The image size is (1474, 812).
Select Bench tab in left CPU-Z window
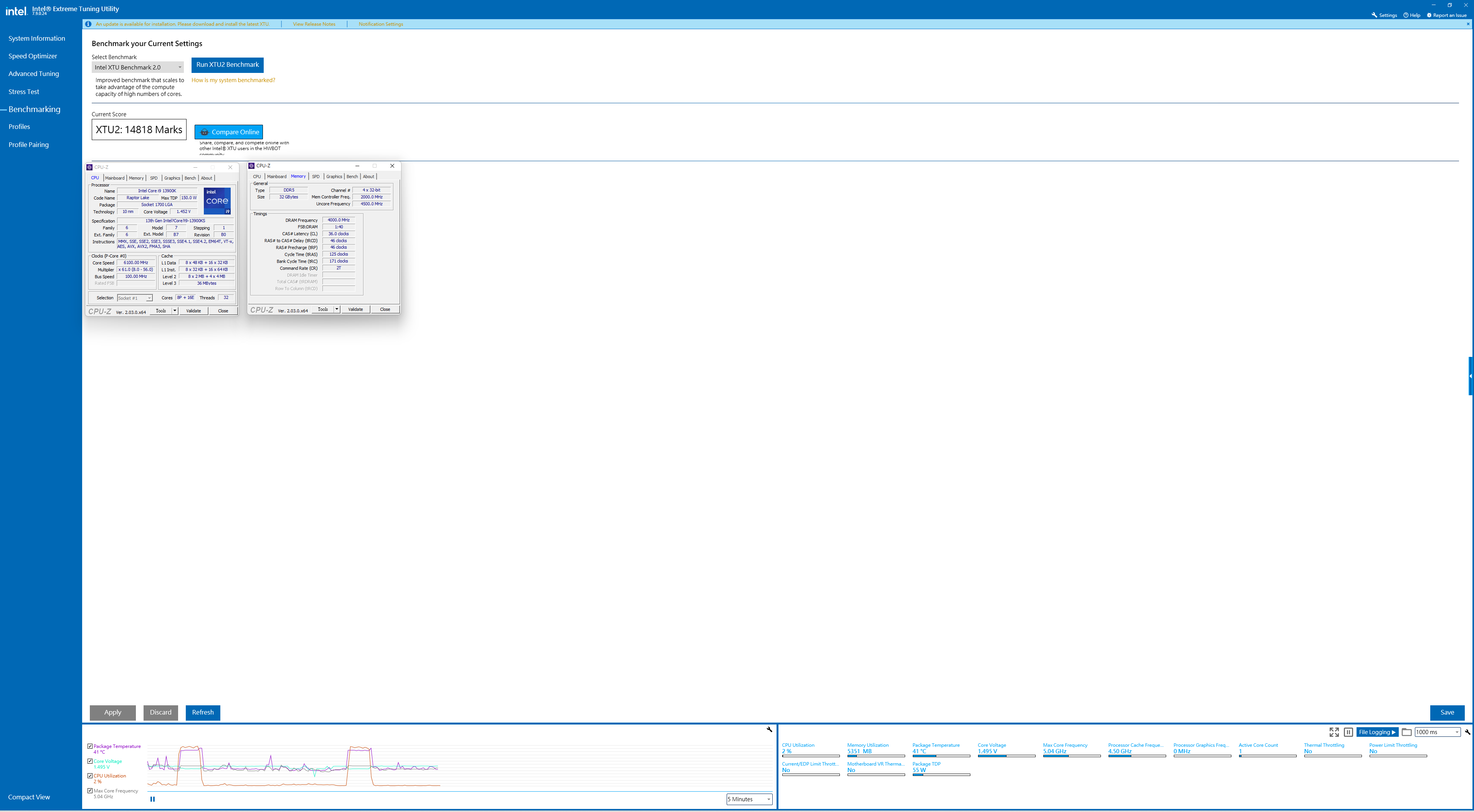[190, 178]
